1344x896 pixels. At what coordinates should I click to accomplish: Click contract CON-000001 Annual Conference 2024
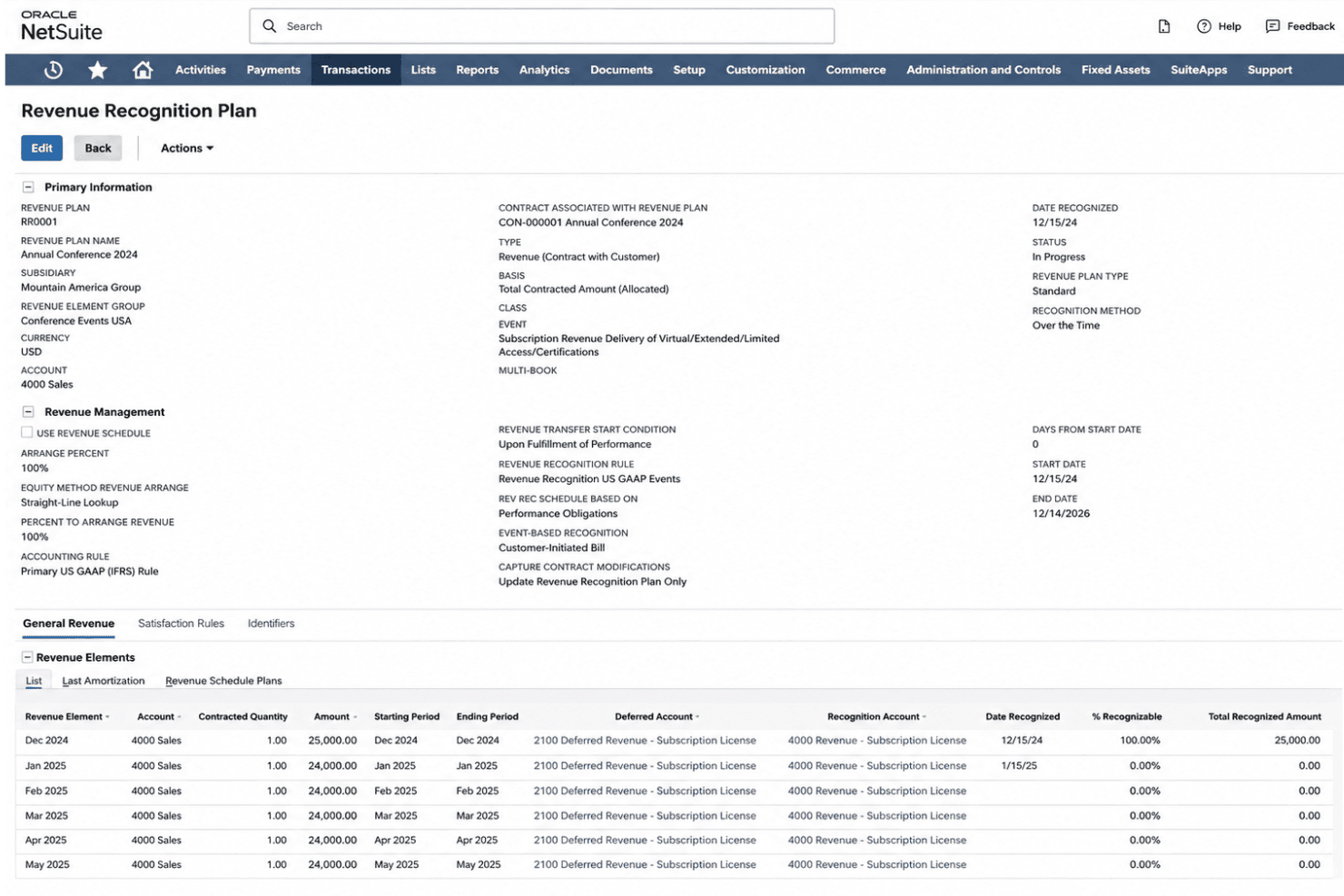click(x=591, y=222)
